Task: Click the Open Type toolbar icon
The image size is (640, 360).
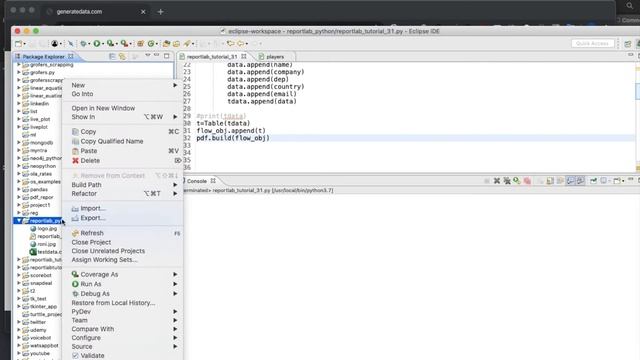Action: pos(166,44)
